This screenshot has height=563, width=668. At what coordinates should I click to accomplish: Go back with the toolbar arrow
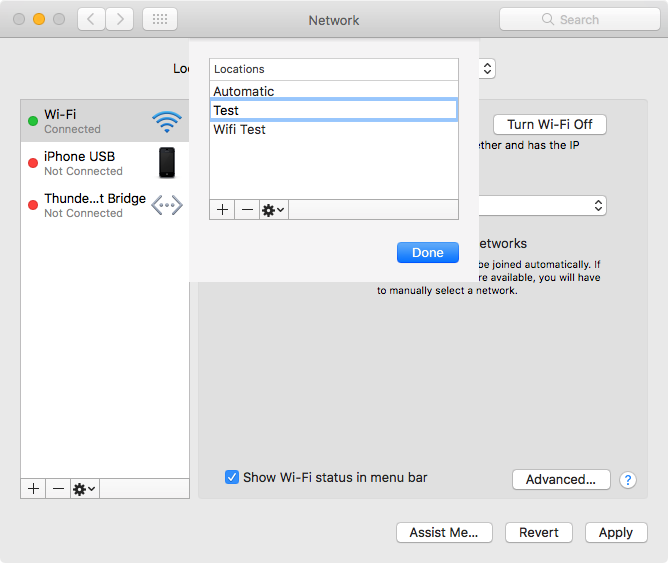[91, 19]
